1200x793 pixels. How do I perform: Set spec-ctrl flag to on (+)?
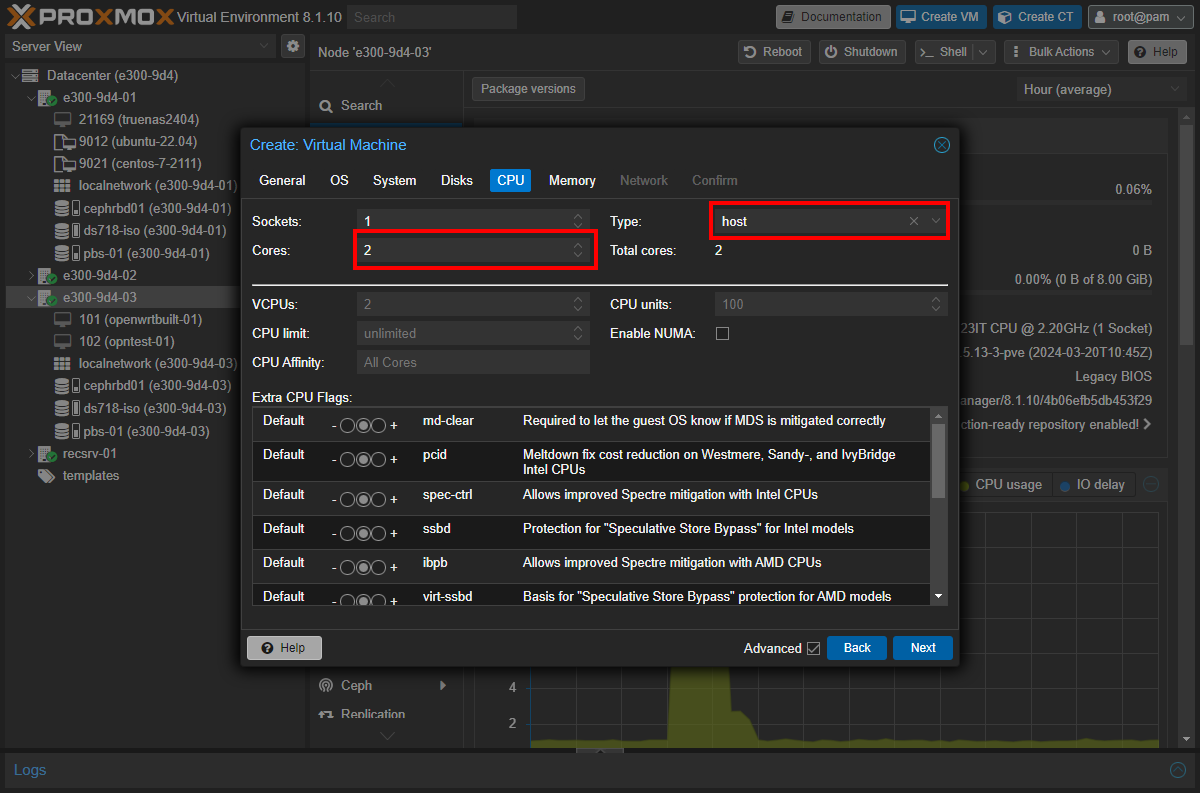tap(379, 499)
